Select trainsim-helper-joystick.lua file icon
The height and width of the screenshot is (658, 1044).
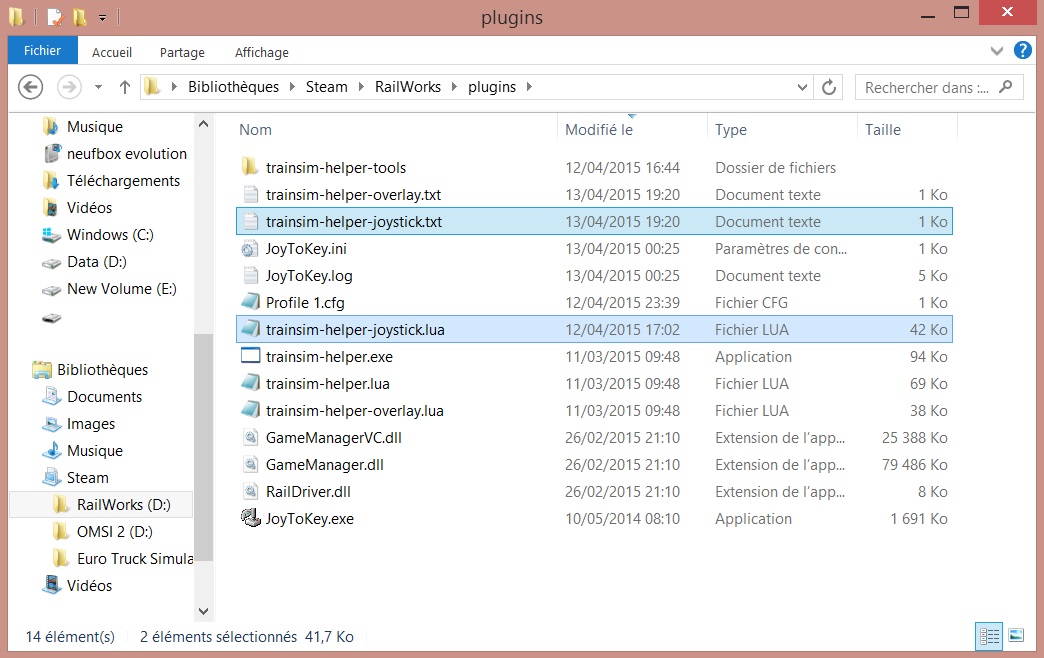(x=250, y=329)
